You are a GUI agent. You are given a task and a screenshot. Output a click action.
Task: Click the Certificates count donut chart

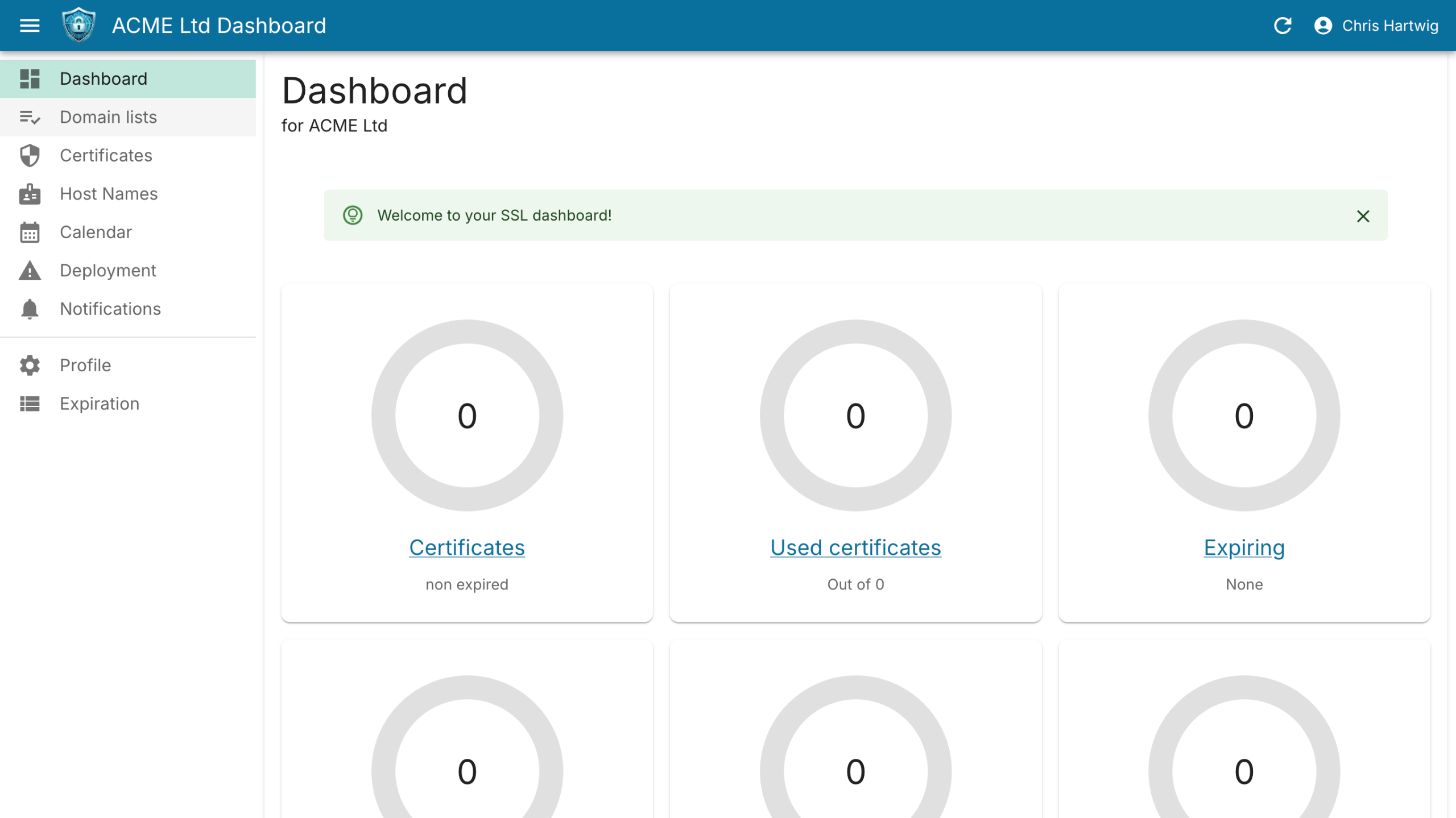tap(467, 416)
